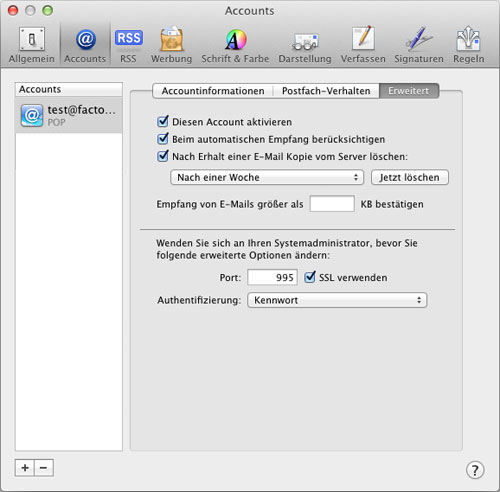Switch to the Accountinformationen tab

(x=213, y=91)
